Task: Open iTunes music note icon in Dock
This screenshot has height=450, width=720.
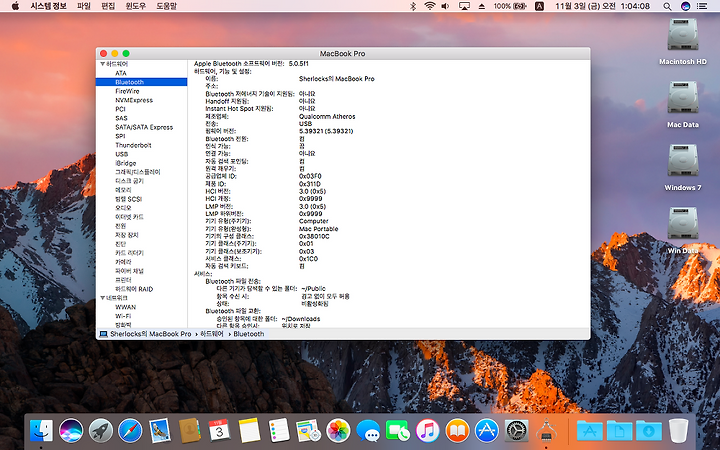Action: pos(428,431)
